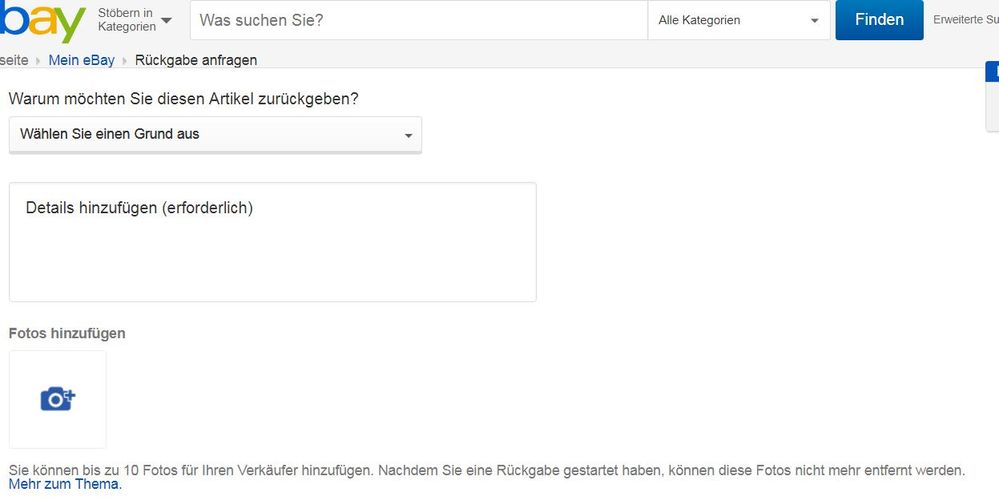999x497 pixels.
Task: Click the Fotos hinzufügen heading
Action: coord(67,333)
